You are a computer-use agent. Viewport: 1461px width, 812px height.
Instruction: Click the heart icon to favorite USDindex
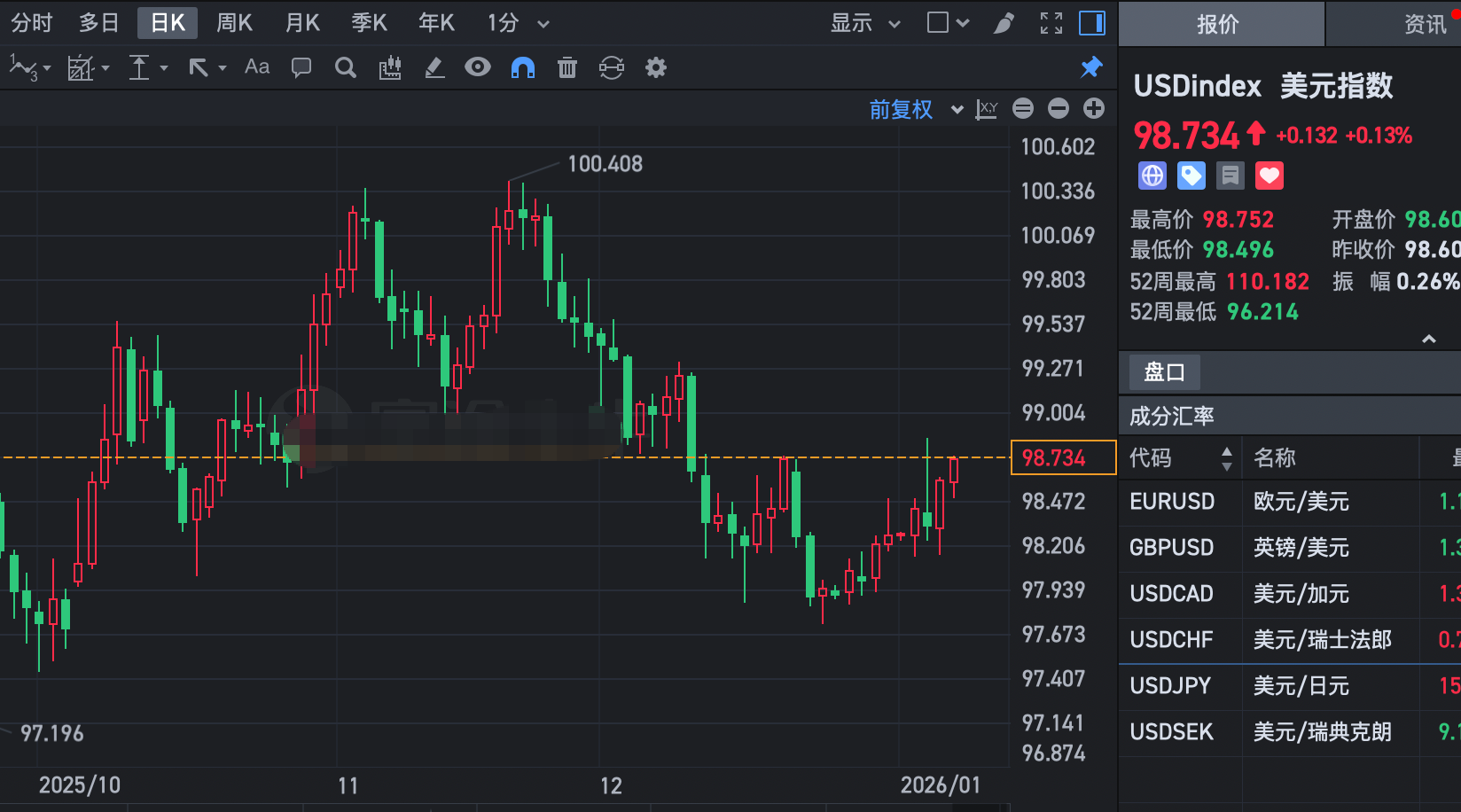(x=1270, y=176)
